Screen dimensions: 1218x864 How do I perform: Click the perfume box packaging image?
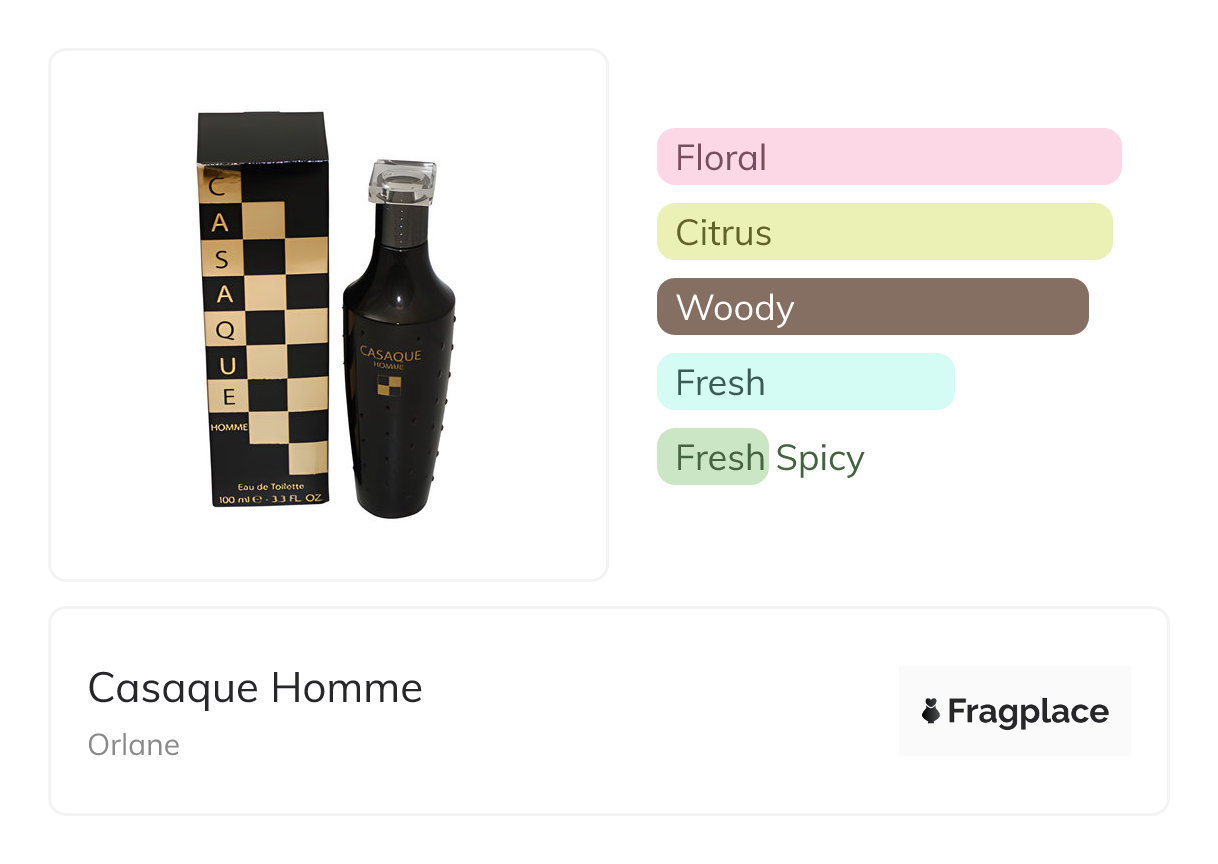click(265, 310)
